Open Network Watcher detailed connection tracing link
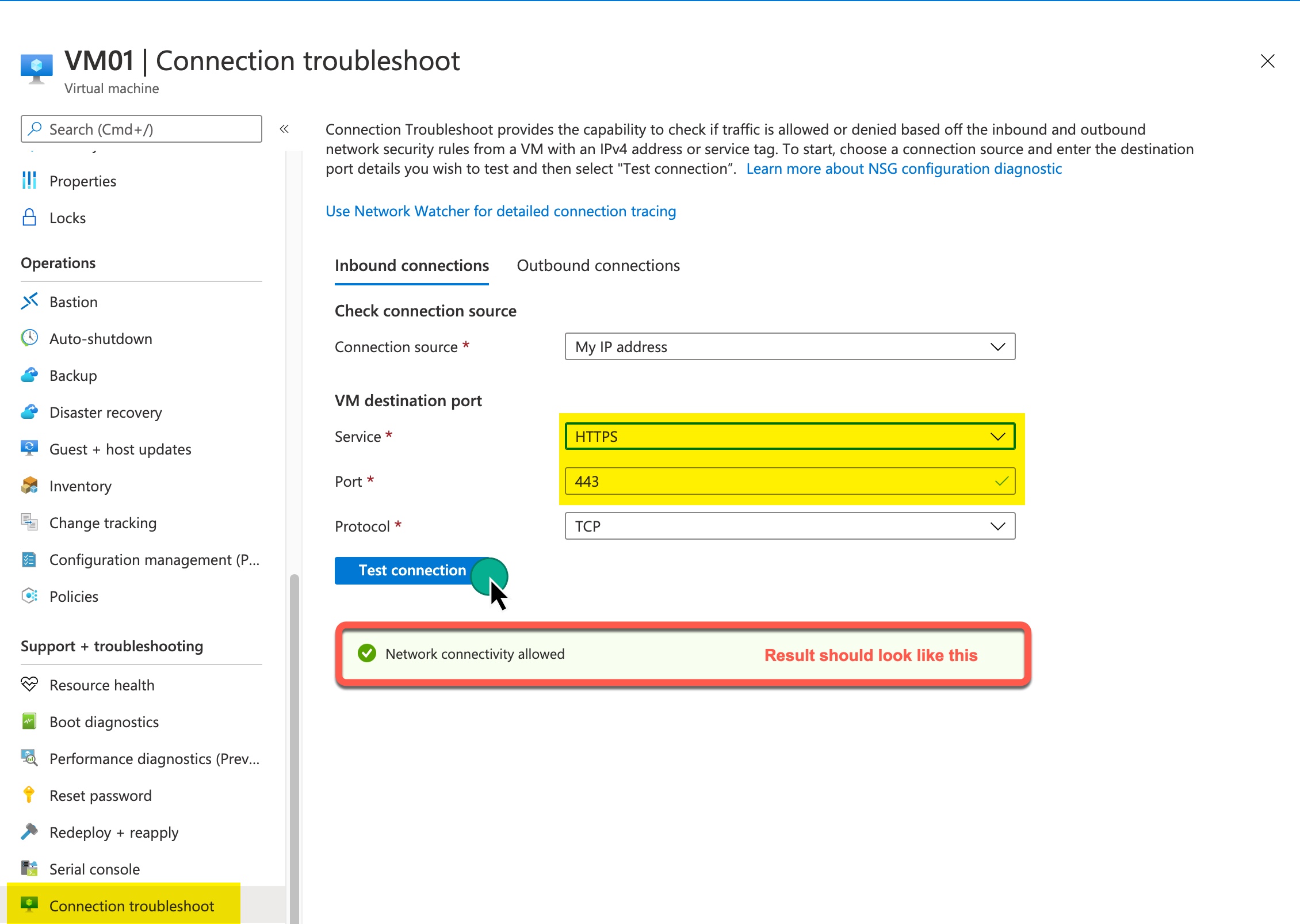Viewport: 1300px width, 924px height. tap(500, 211)
